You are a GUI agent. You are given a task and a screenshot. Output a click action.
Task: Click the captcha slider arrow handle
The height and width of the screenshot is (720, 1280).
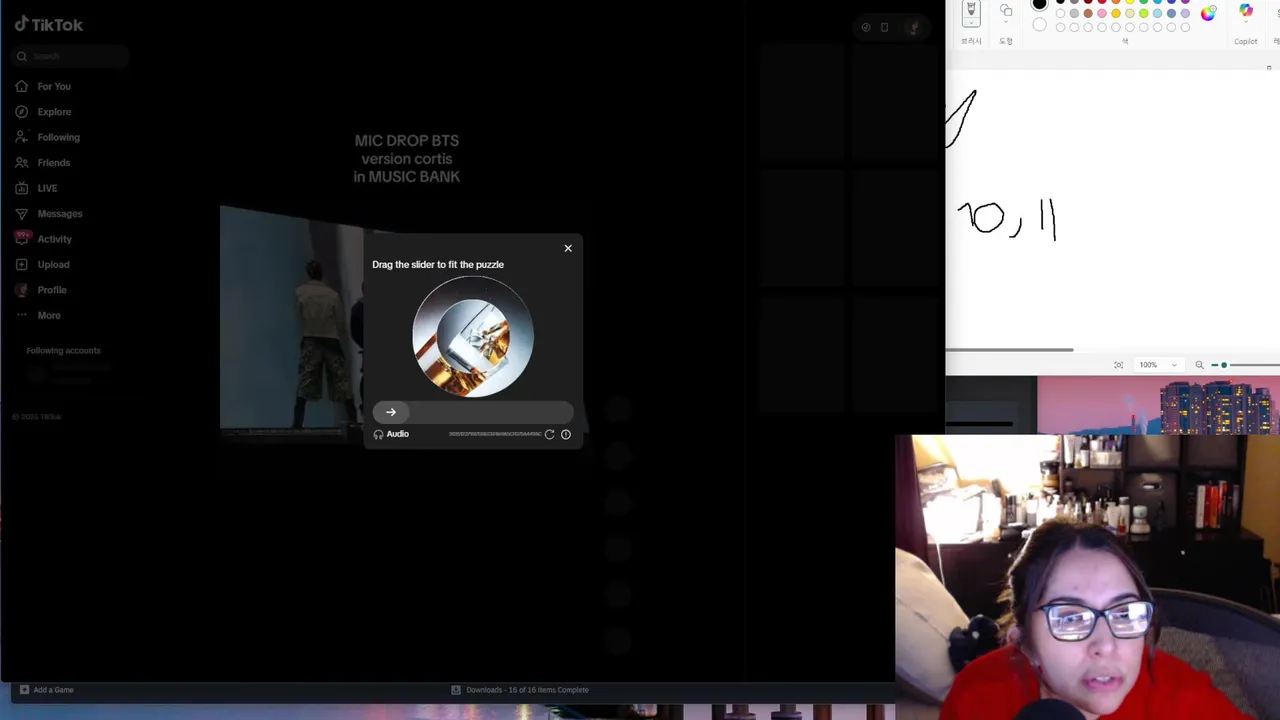pyautogui.click(x=391, y=412)
